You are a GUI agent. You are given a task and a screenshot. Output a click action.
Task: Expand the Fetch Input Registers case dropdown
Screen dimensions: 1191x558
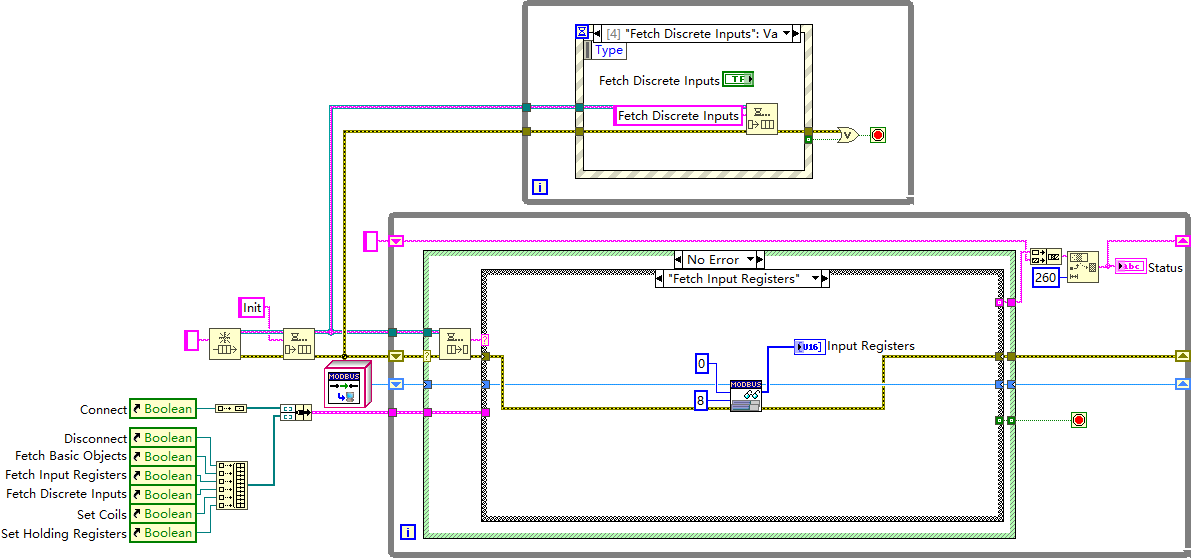pyautogui.click(x=816, y=279)
